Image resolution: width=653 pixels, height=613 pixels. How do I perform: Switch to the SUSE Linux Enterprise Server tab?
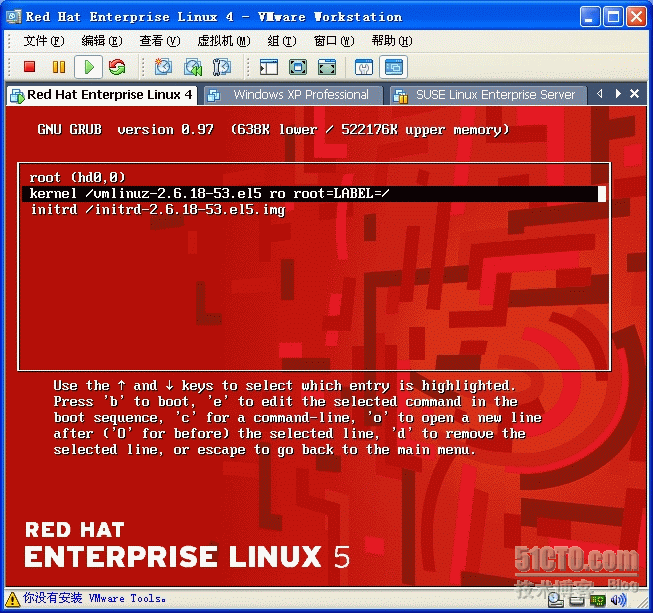tap(489, 95)
